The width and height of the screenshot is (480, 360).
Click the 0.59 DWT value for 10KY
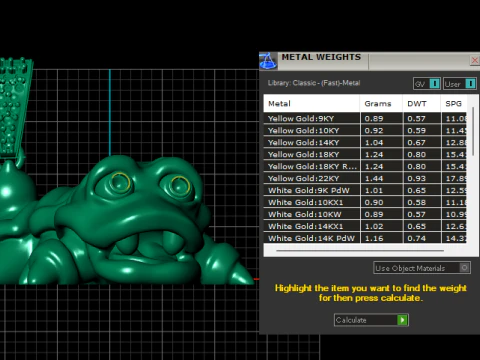(417, 131)
